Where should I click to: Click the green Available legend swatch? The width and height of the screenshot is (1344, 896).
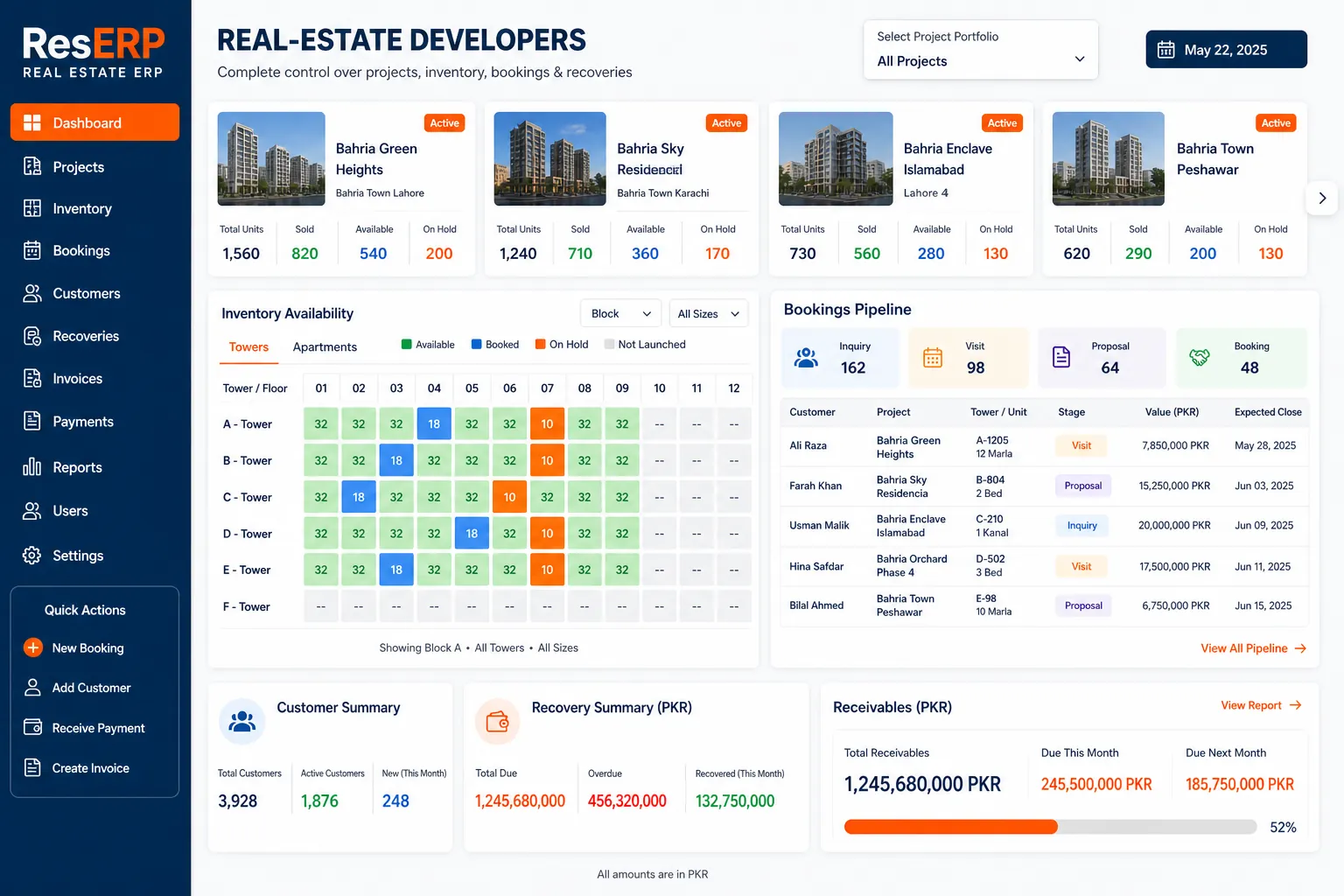coord(406,344)
